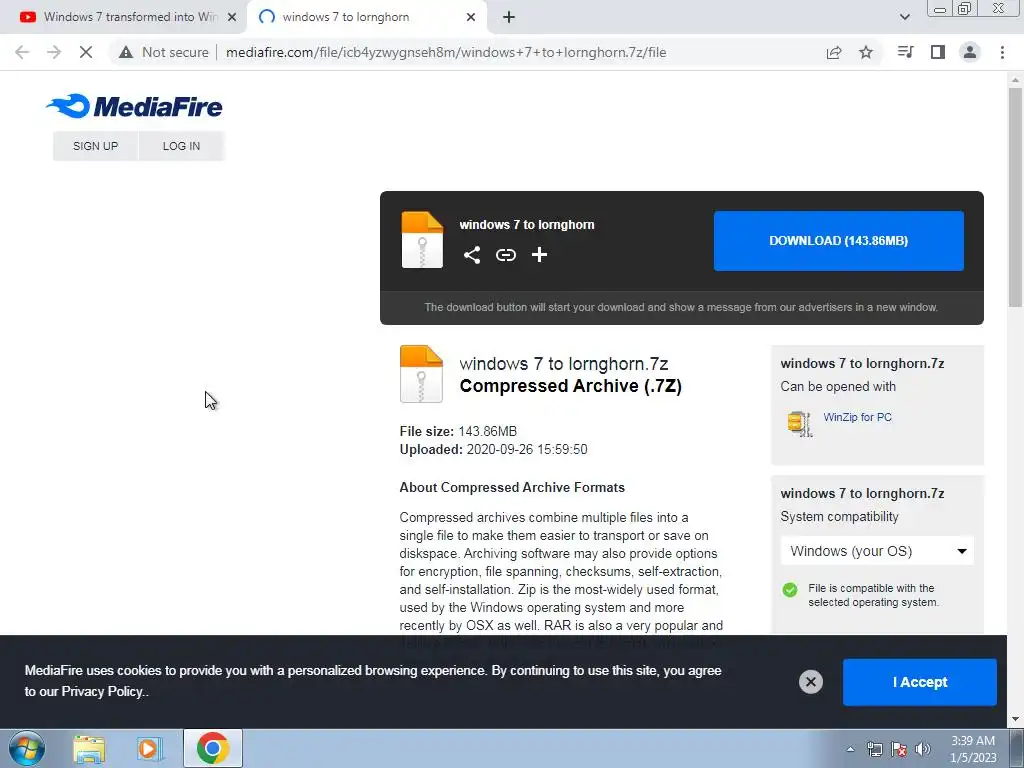Click DOWNLOAD (143.86MB) button

coord(839,240)
